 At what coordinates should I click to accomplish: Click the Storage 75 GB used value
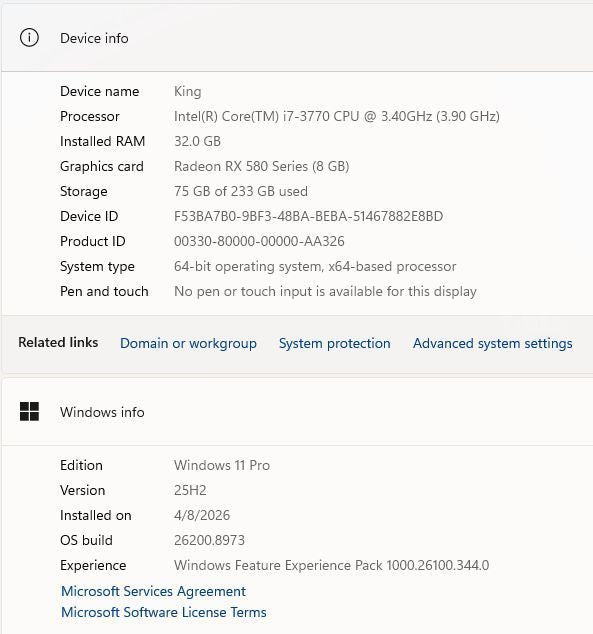pos(241,191)
